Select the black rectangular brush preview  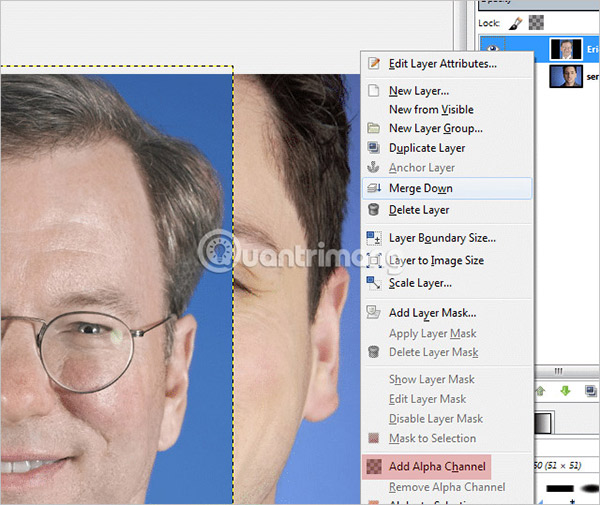(560, 489)
